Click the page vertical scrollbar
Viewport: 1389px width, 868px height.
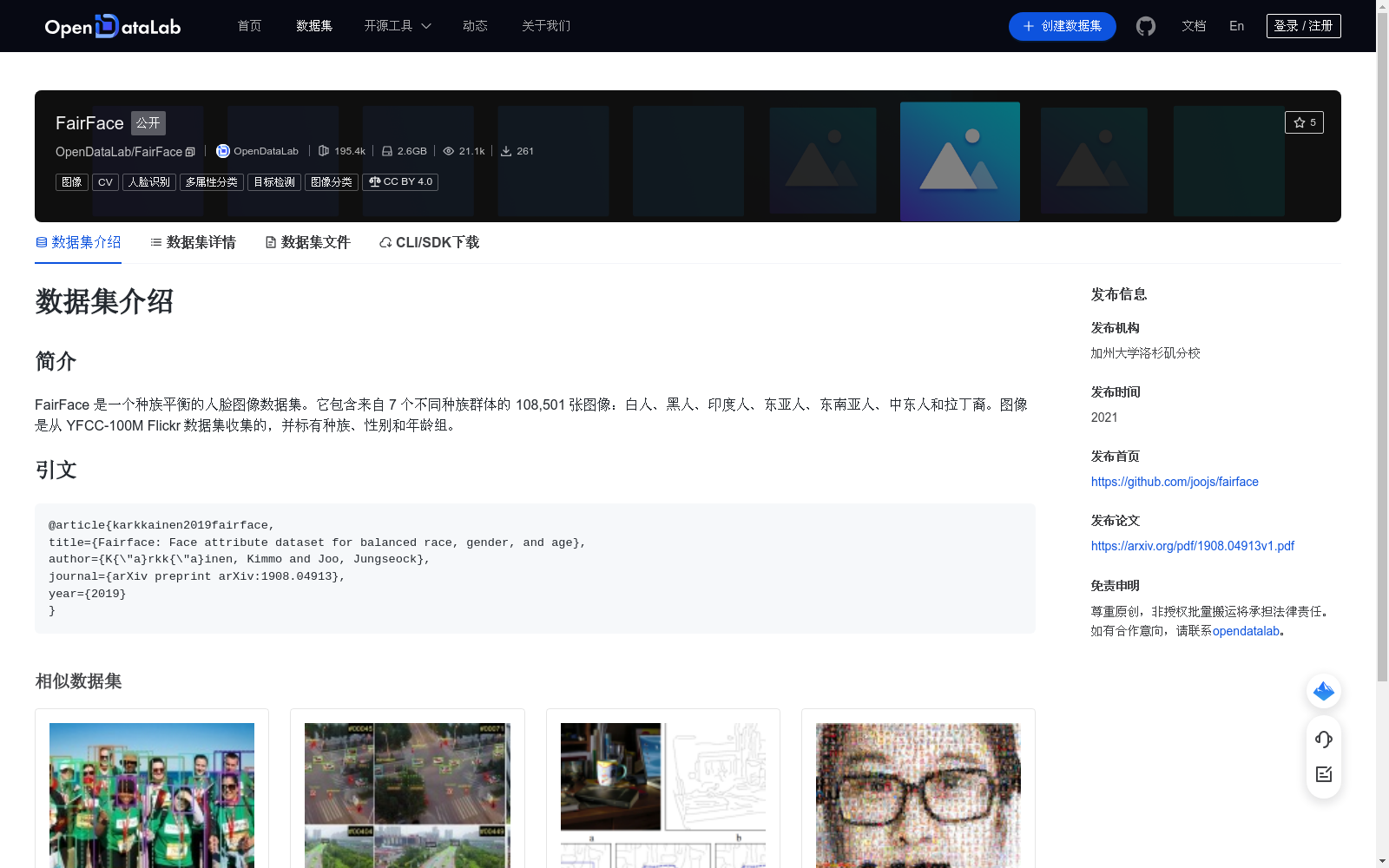coord(1382,347)
